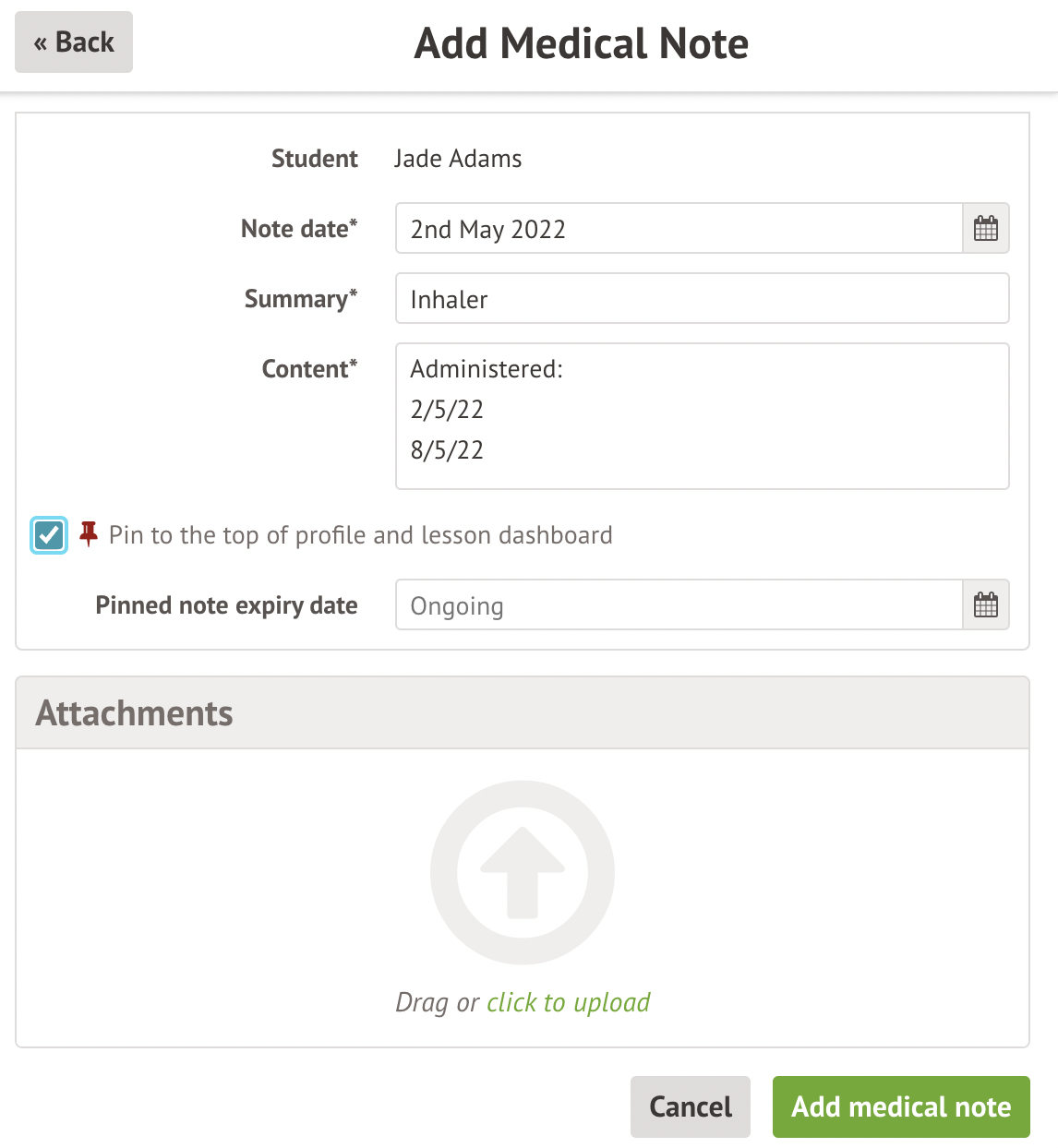This screenshot has height=1148, width=1058.
Task: Cancel adding the medical note
Action: tap(690, 1106)
